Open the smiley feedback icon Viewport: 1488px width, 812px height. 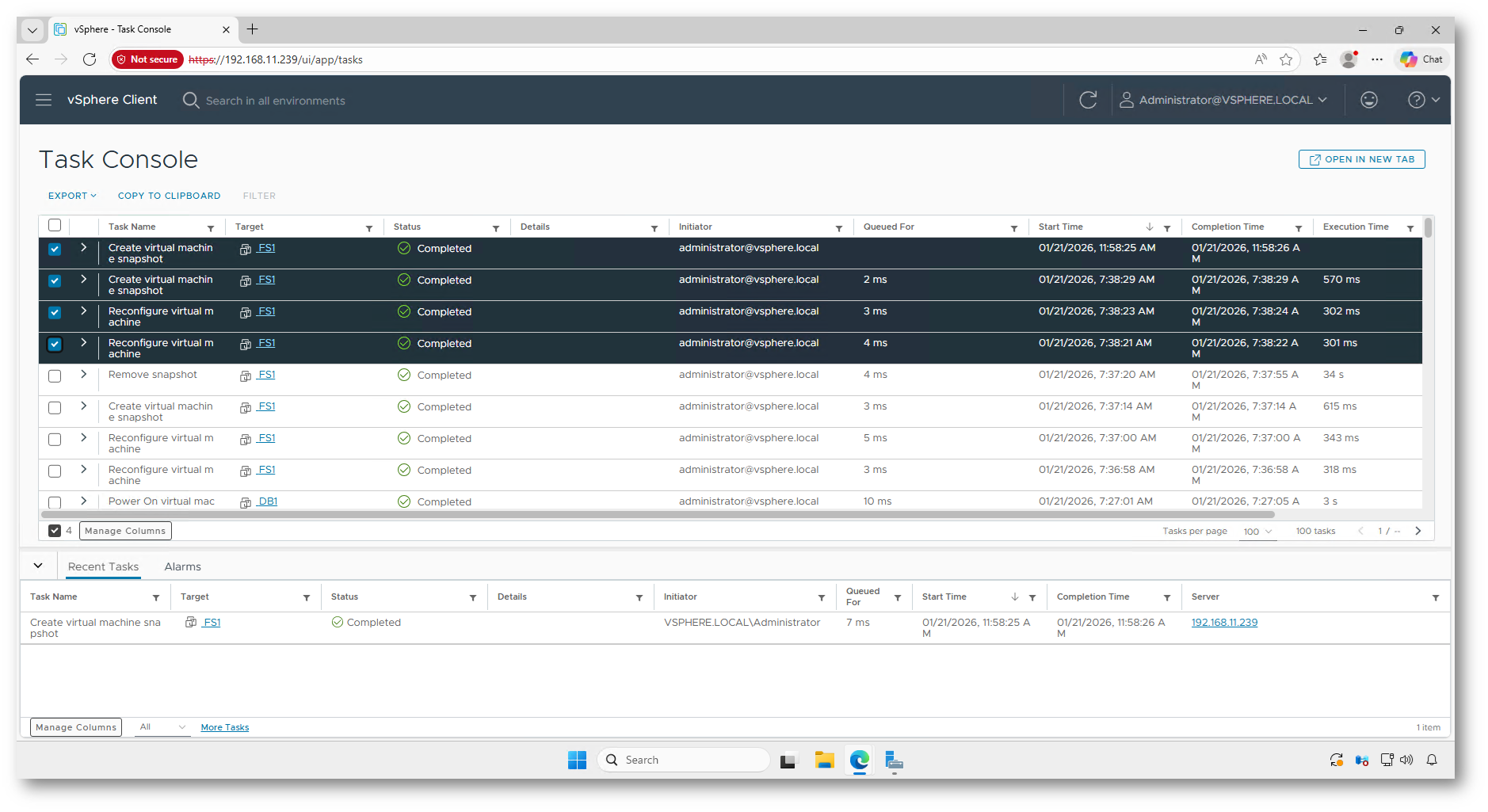1368,100
